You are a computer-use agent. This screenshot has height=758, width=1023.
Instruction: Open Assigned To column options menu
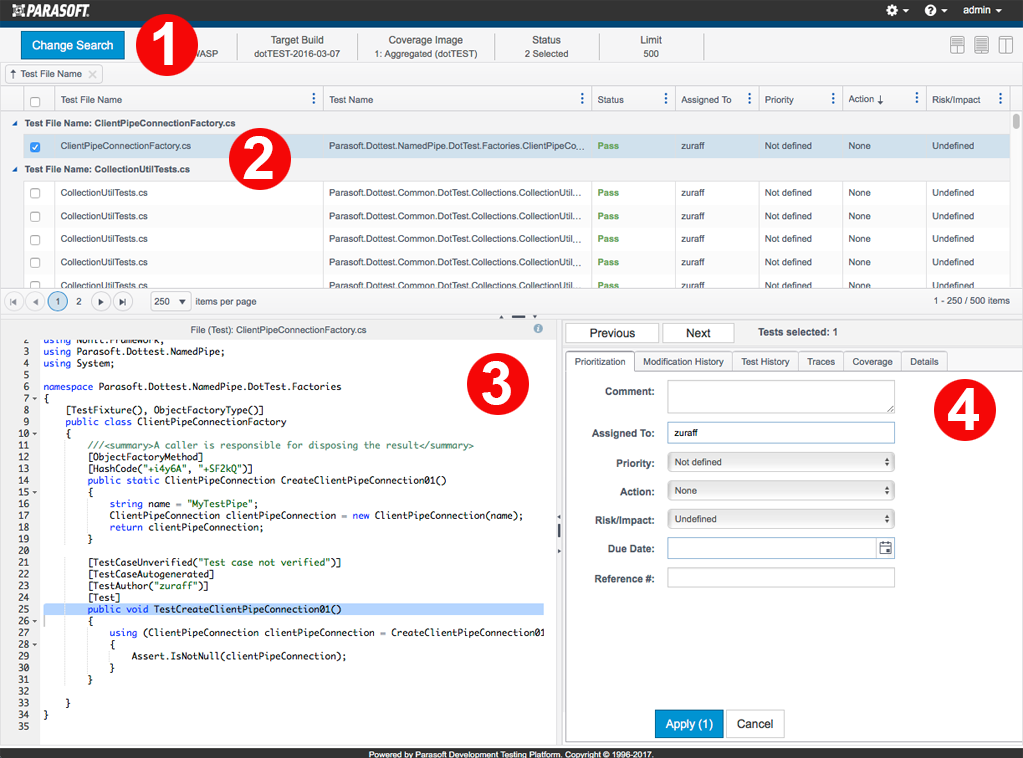(x=749, y=99)
